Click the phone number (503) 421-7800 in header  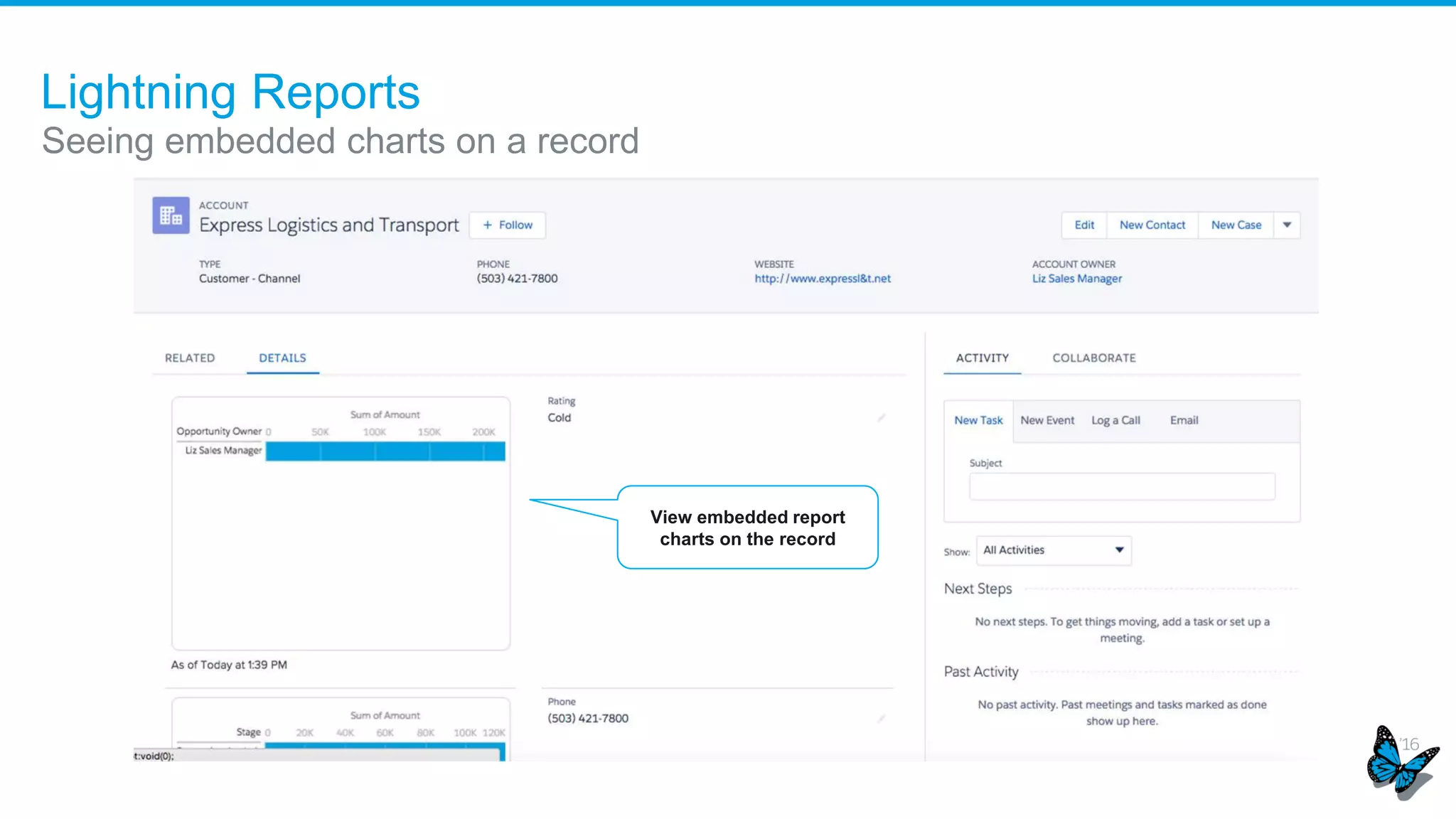pos(517,279)
